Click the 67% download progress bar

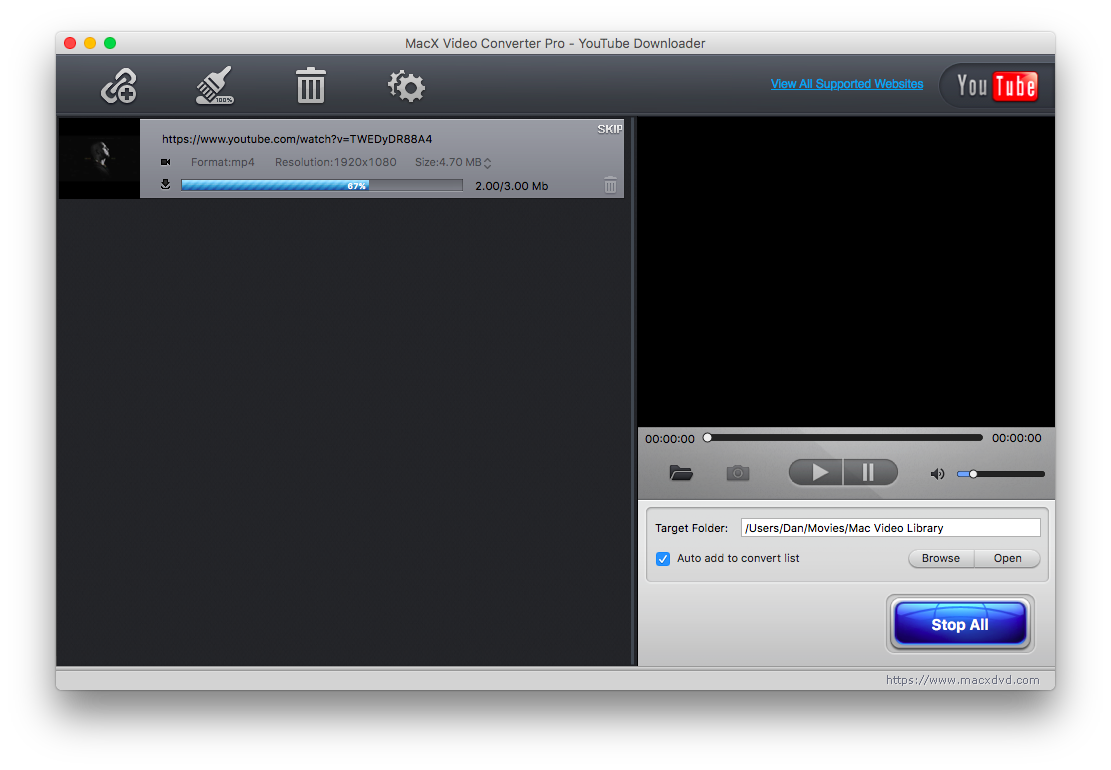(x=322, y=186)
